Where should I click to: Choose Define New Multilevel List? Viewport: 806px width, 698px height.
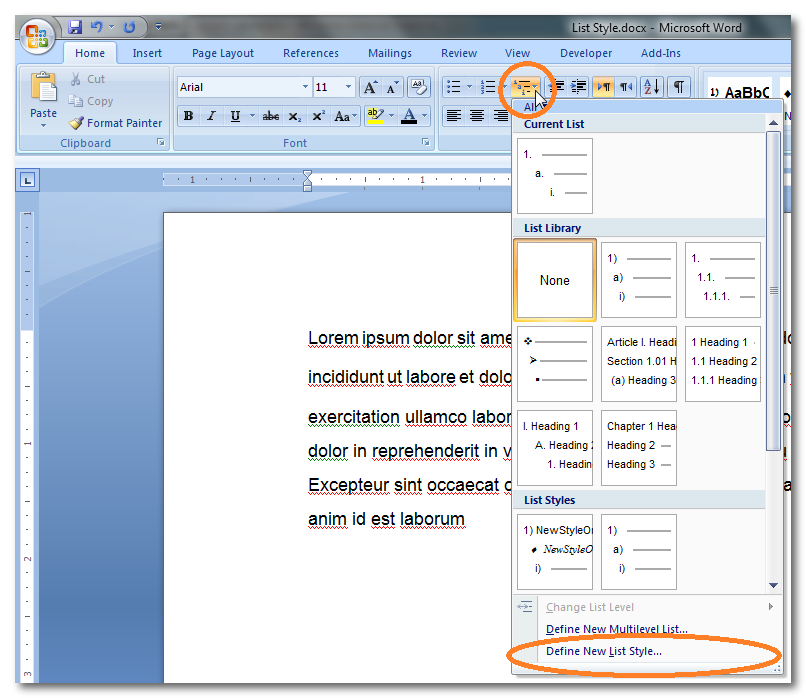coord(616,629)
